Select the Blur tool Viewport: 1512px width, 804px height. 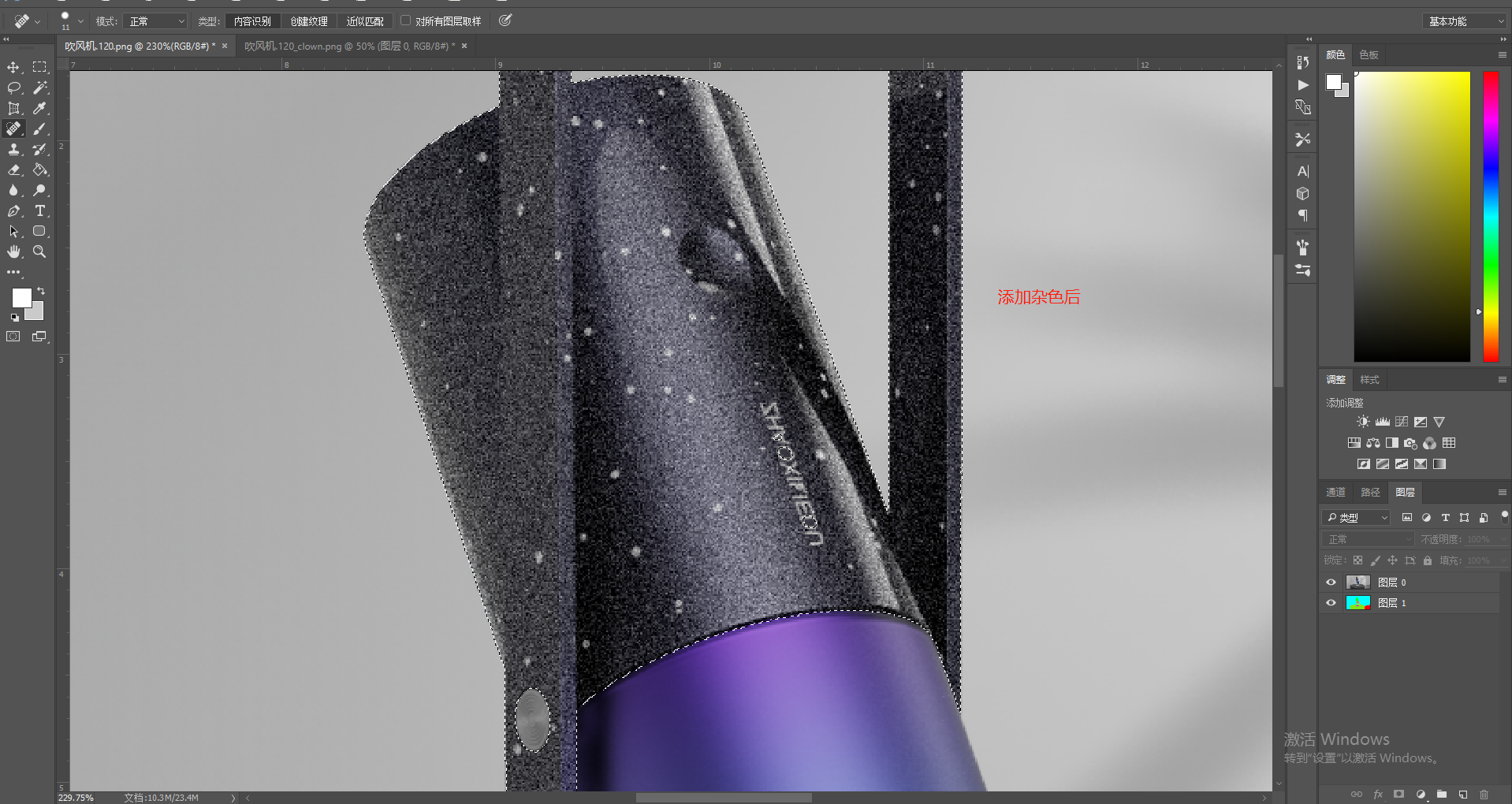tap(13, 191)
